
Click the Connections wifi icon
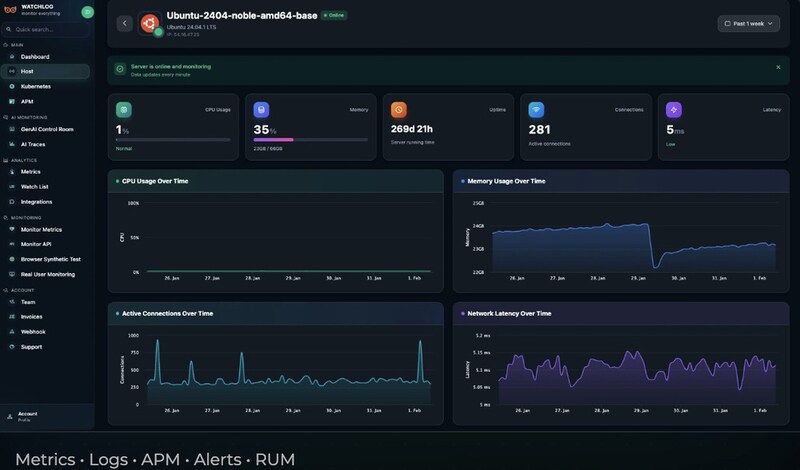tap(536, 110)
